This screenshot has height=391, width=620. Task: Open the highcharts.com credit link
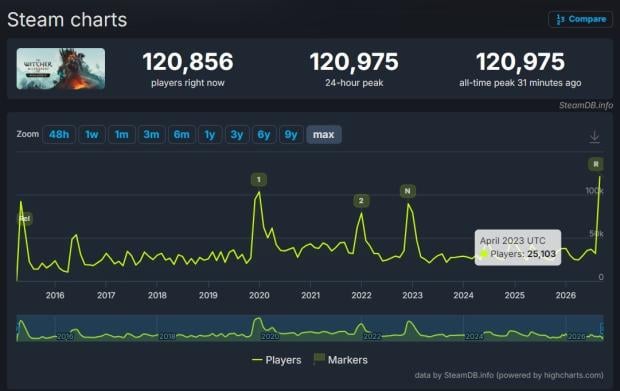(x=509, y=375)
